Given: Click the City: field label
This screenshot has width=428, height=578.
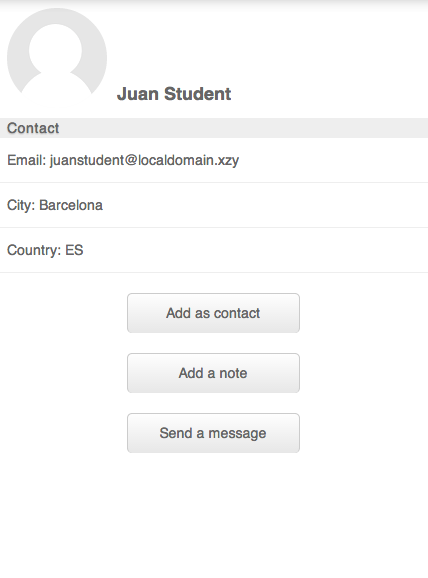Looking at the screenshot, I should (x=21, y=205).
